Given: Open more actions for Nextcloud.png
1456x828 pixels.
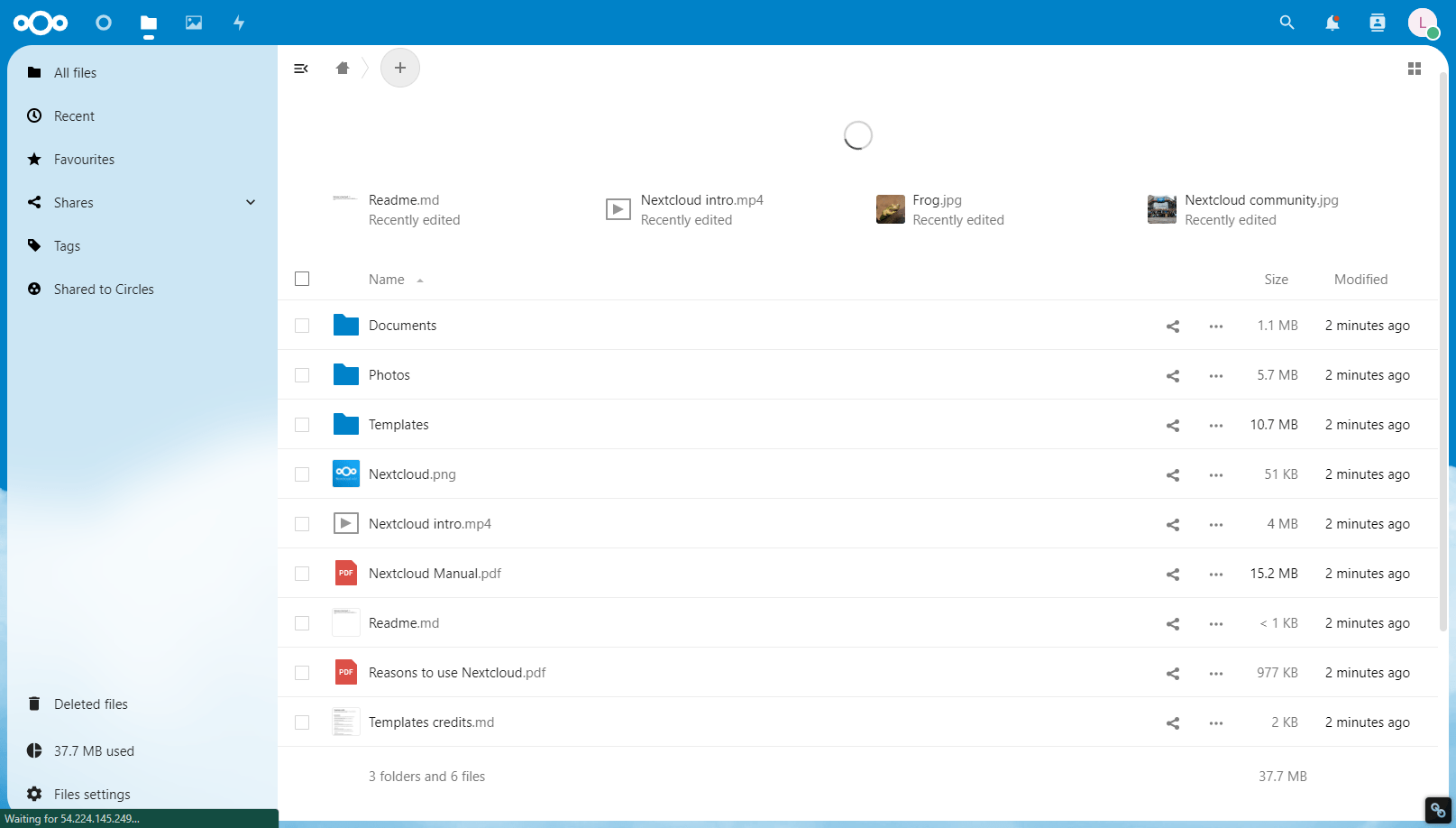Looking at the screenshot, I should tap(1216, 475).
